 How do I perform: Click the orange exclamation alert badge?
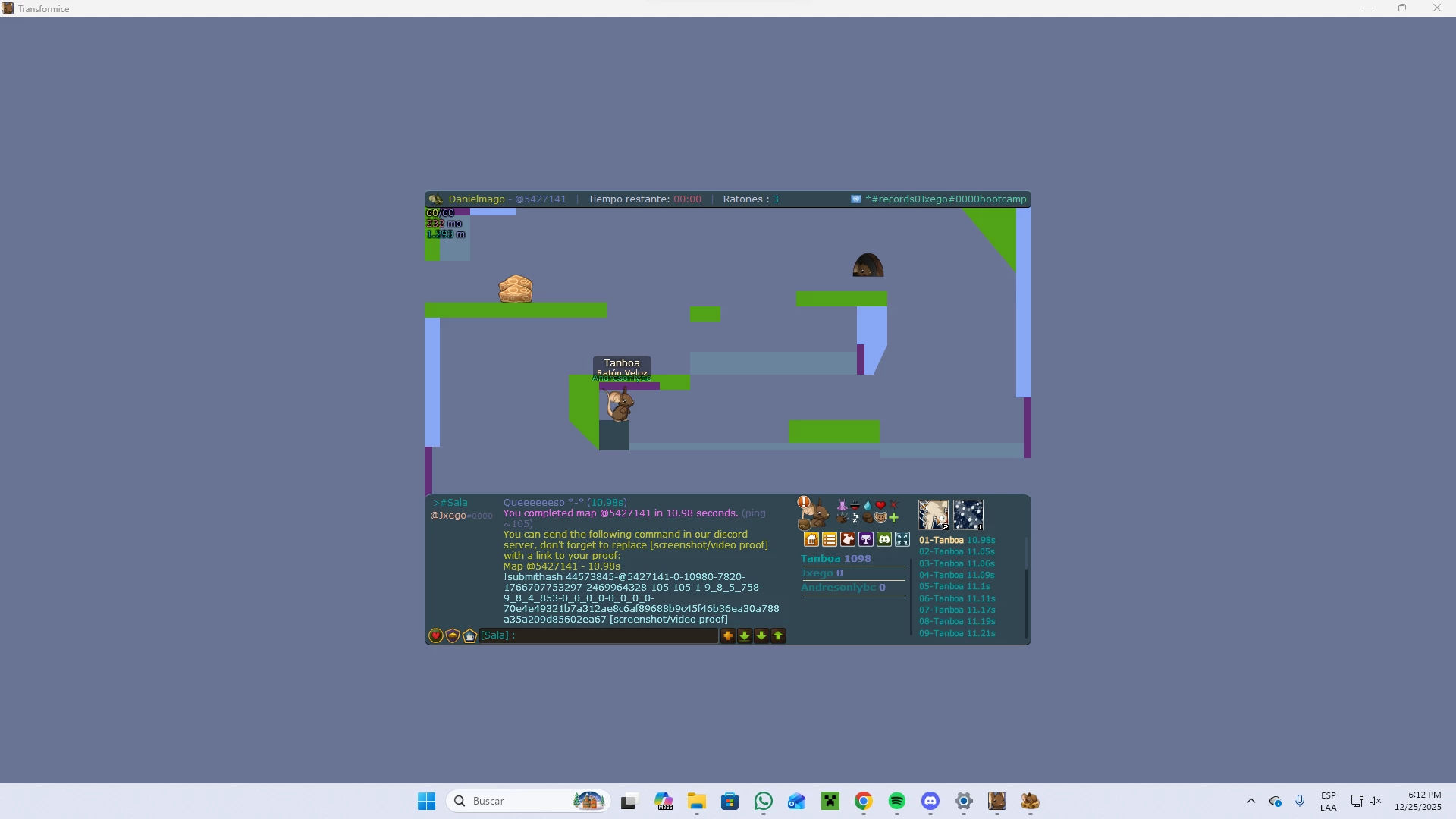(804, 502)
